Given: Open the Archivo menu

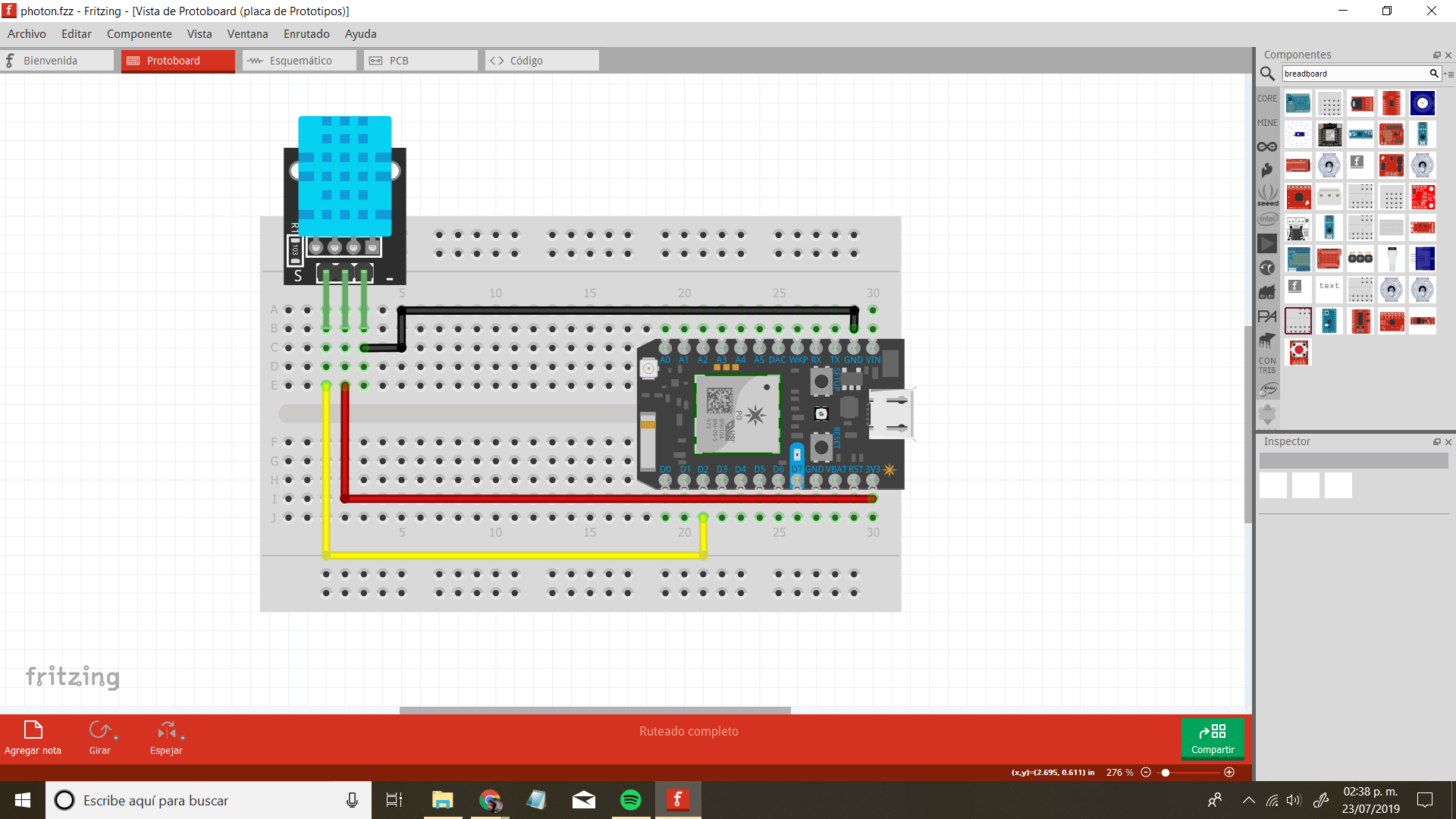Looking at the screenshot, I should coord(27,34).
